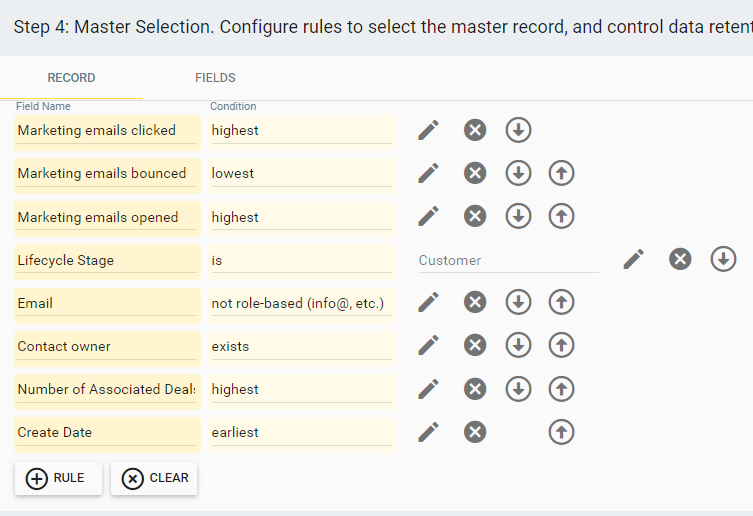Delete the Email rule
The height and width of the screenshot is (516, 753).
[475, 302]
